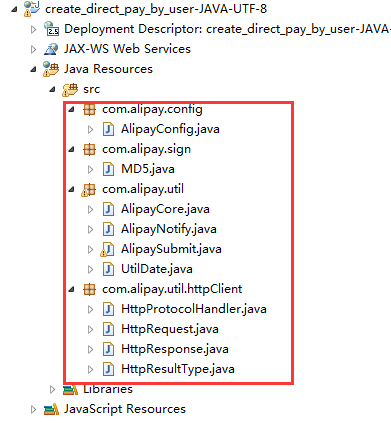The height and width of the screenshot is (423, 391).
Task: Expand the JavaScript Resources node
Action: point(33,409)
